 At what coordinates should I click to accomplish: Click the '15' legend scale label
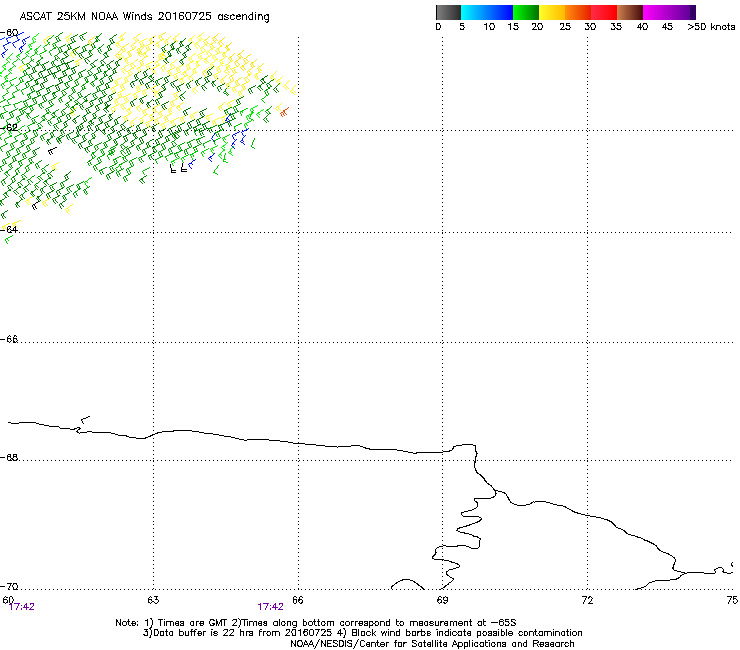[x=513, y=27]
